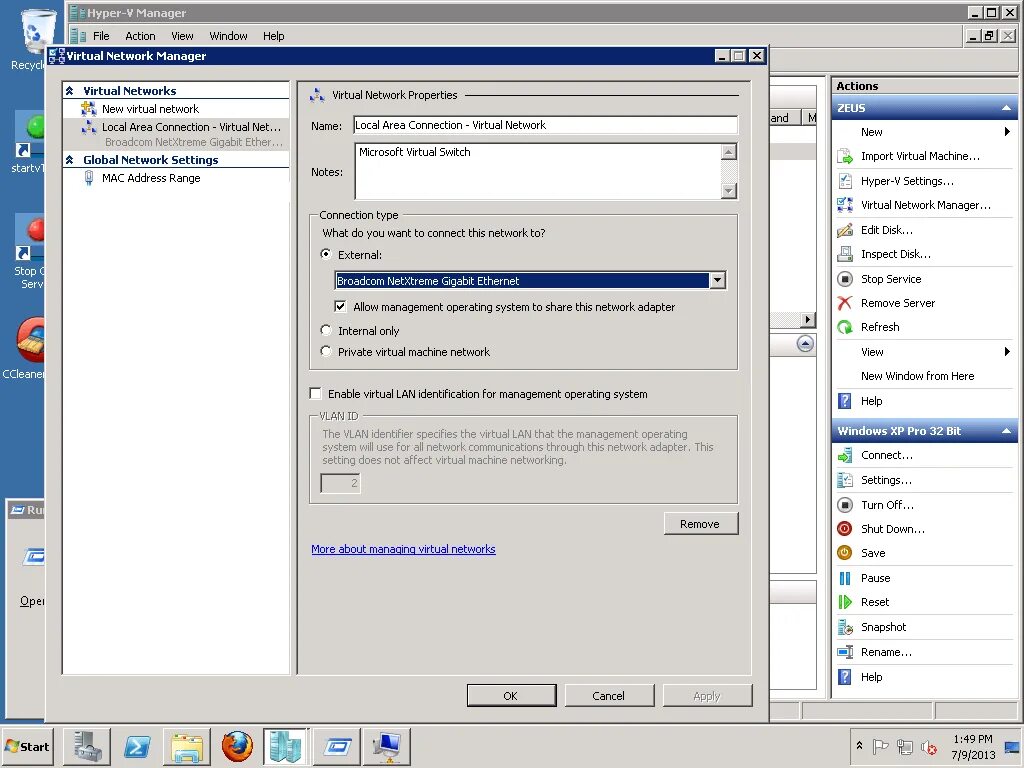This screenshot has height=768, width=1024.
Task: Click right arrow of horizontal scrollbar behind dialog
Action: pyautogui.click(x=808, y=320)
